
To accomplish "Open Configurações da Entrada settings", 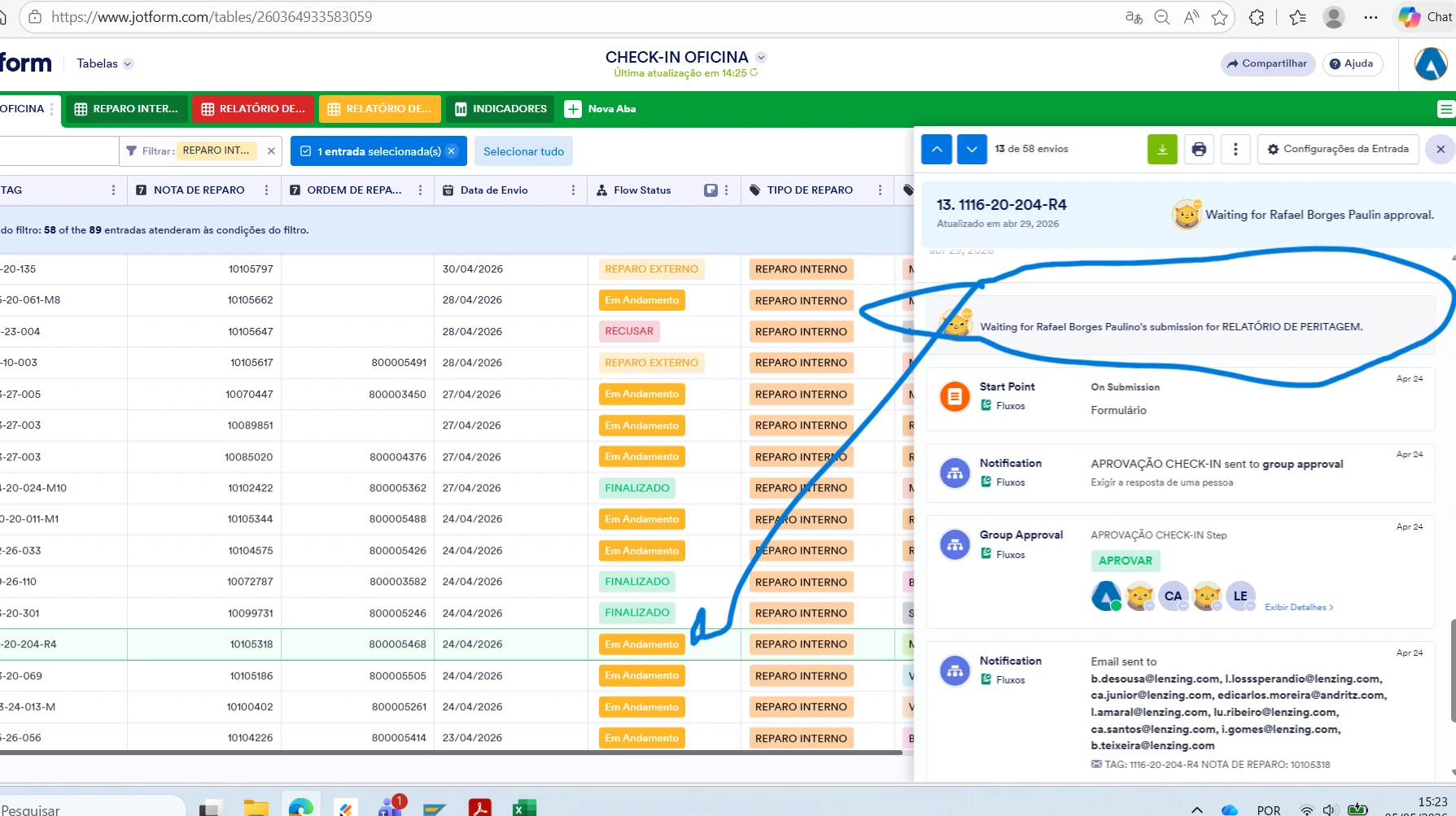I will coord(1338,150).
